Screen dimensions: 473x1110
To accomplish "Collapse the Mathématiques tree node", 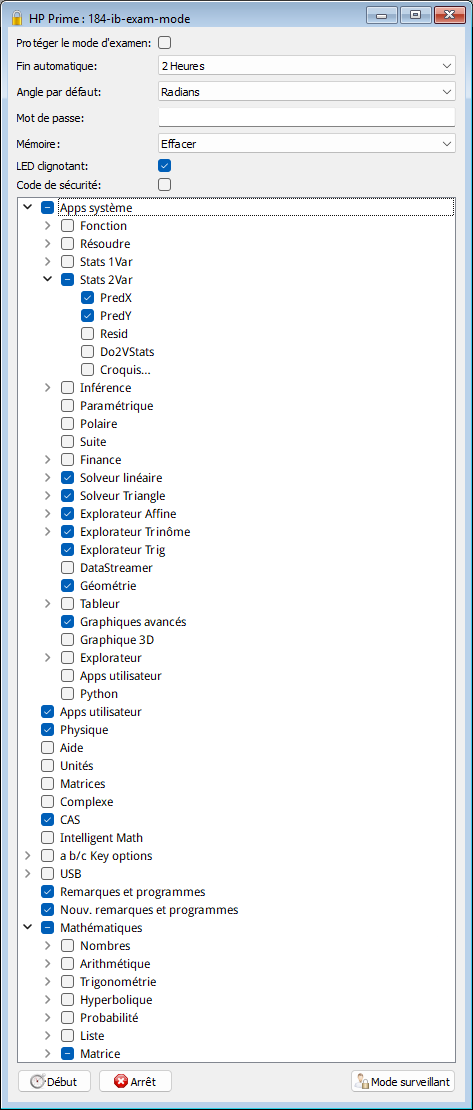I will (28, 927).
